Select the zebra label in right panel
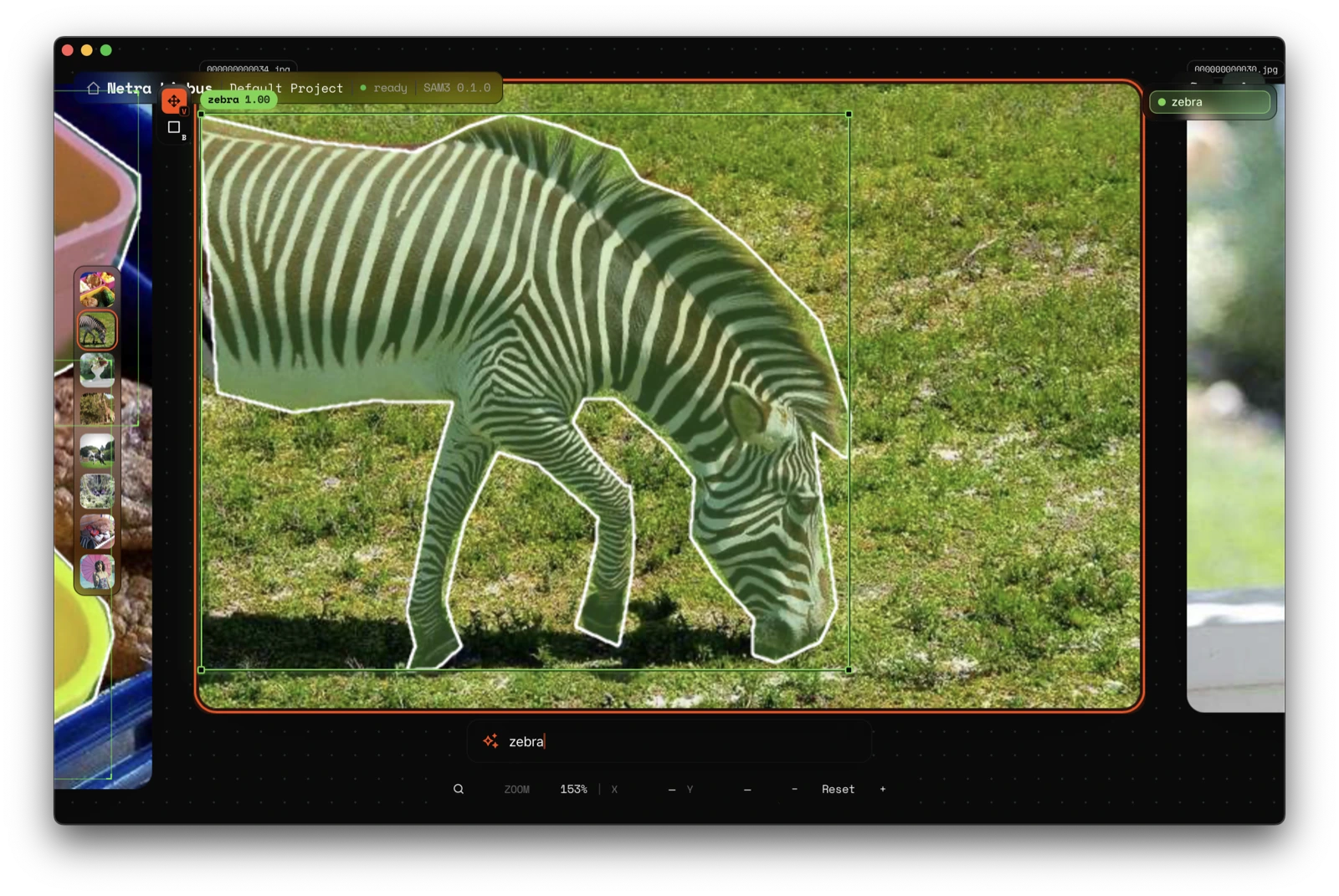This screenshot has height=896, width=1339. pyautogui.click(x=1210, y=102)
